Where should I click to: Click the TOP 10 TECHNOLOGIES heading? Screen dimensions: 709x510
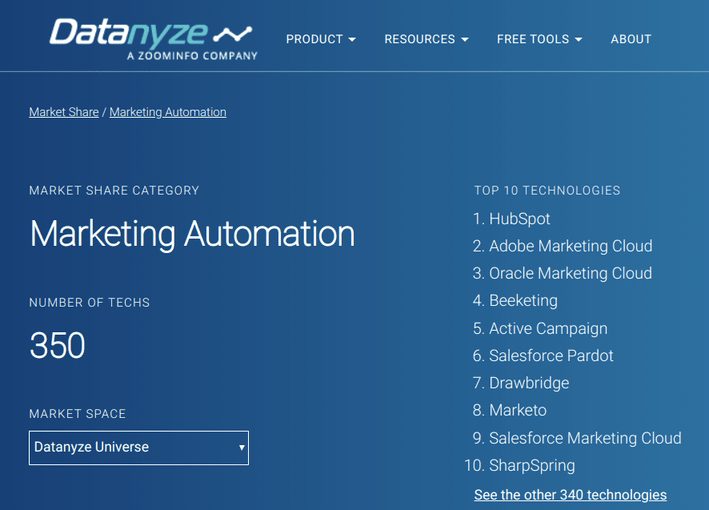(x=547, y=190)
